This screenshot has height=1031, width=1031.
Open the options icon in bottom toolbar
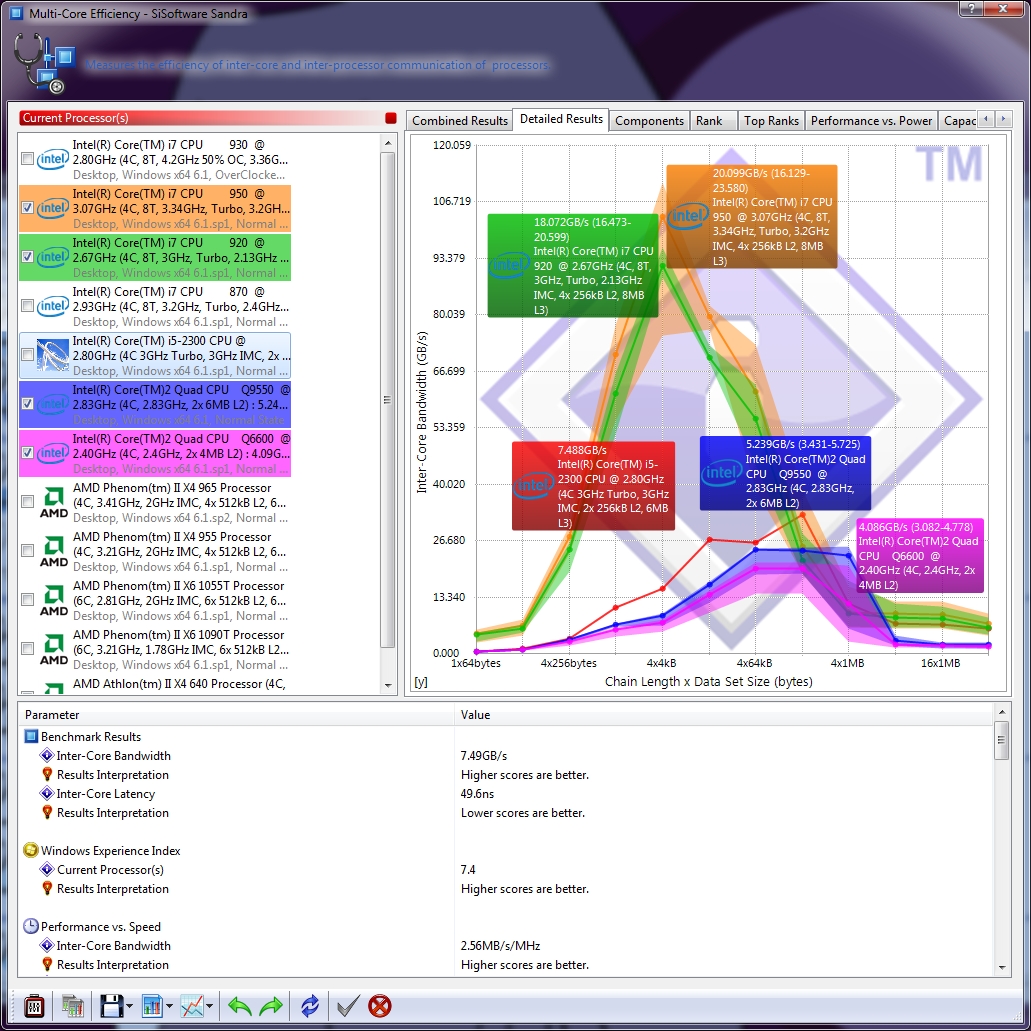tap(34, 1006)
